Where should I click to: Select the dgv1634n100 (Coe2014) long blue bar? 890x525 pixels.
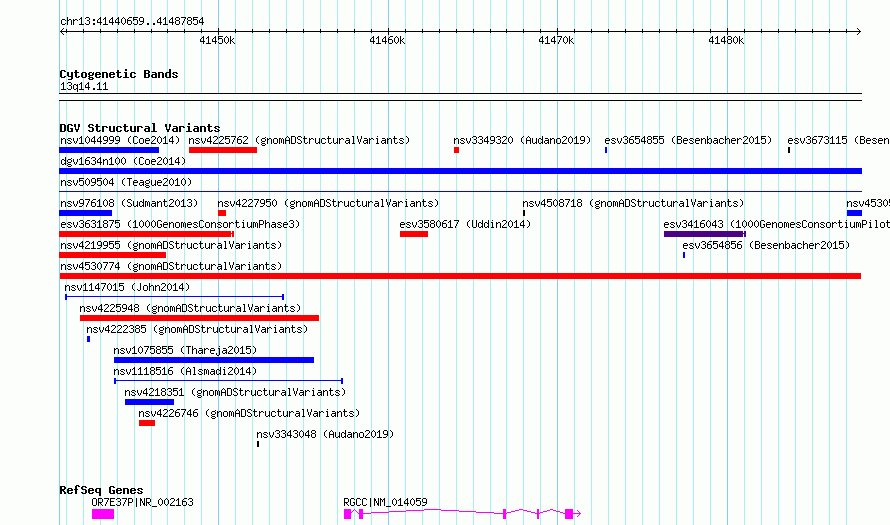point(460,171)
